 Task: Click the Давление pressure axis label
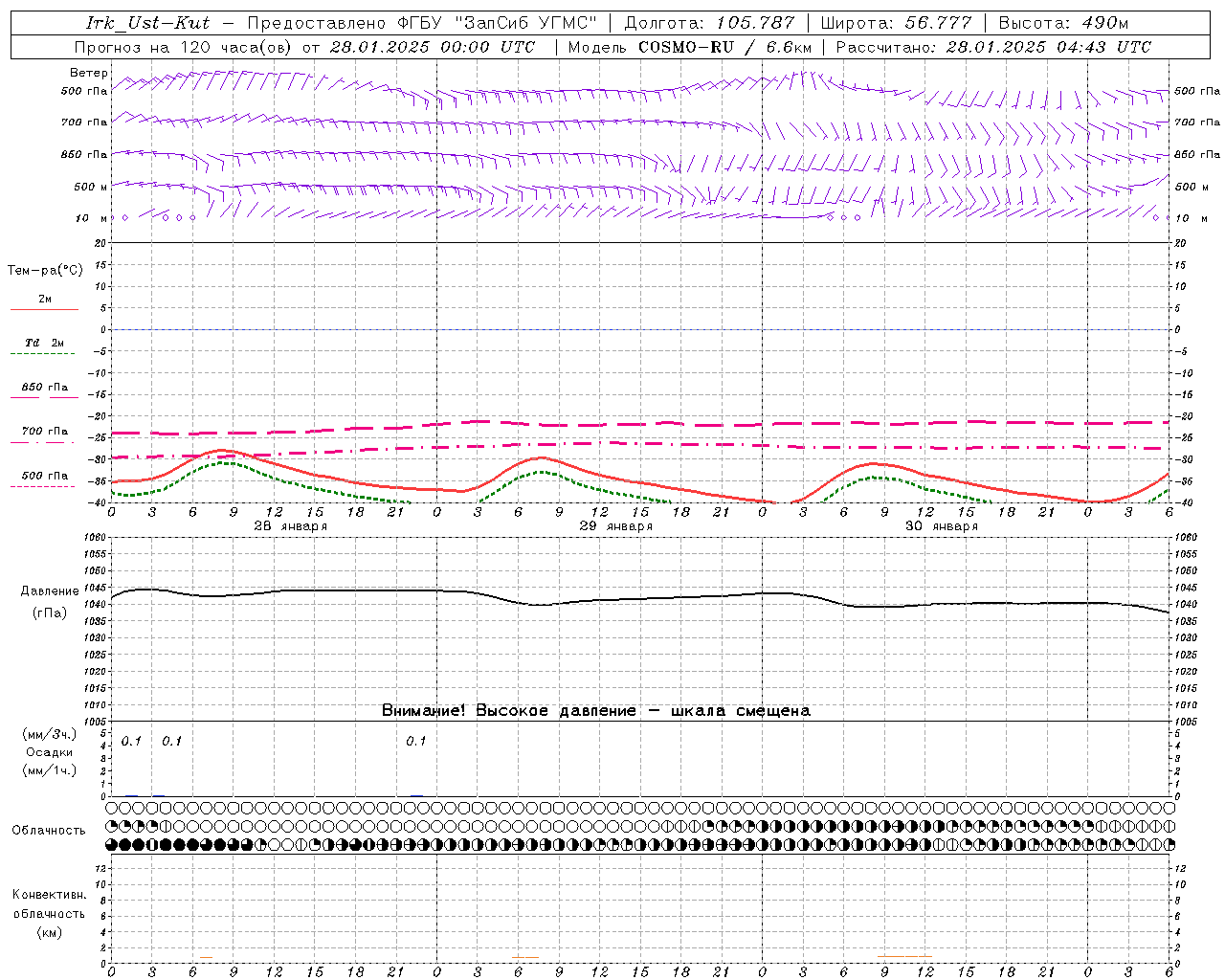click(x=50, y=591)
